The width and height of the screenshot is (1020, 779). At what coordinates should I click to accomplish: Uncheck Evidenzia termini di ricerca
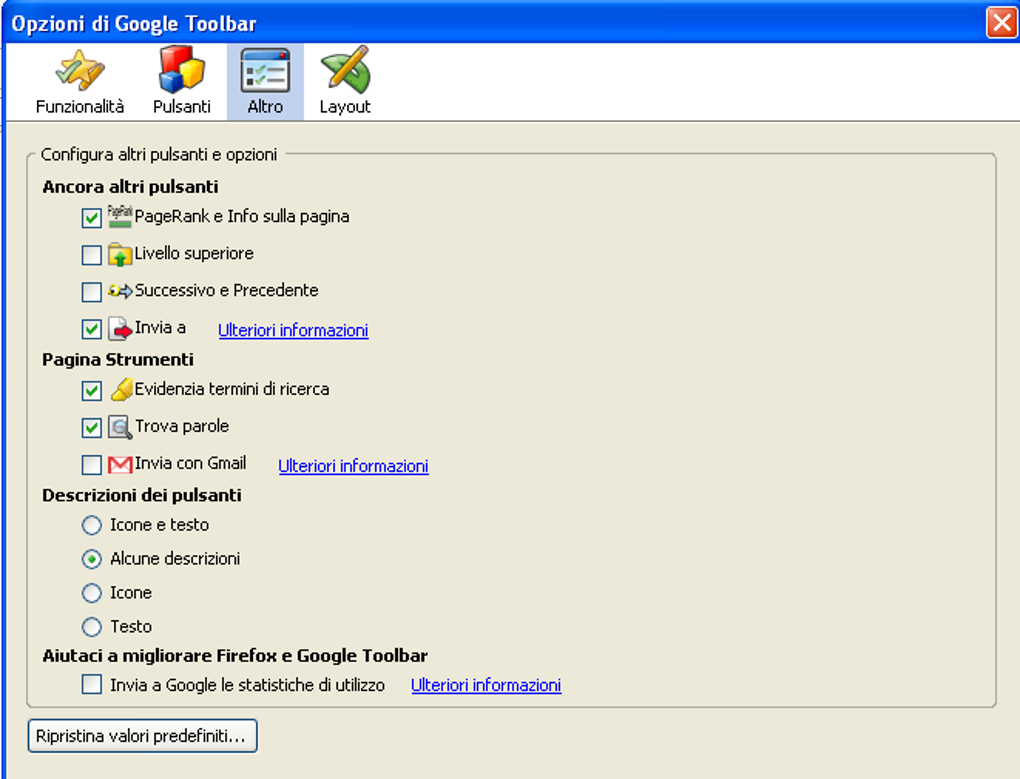pos(92,391)
